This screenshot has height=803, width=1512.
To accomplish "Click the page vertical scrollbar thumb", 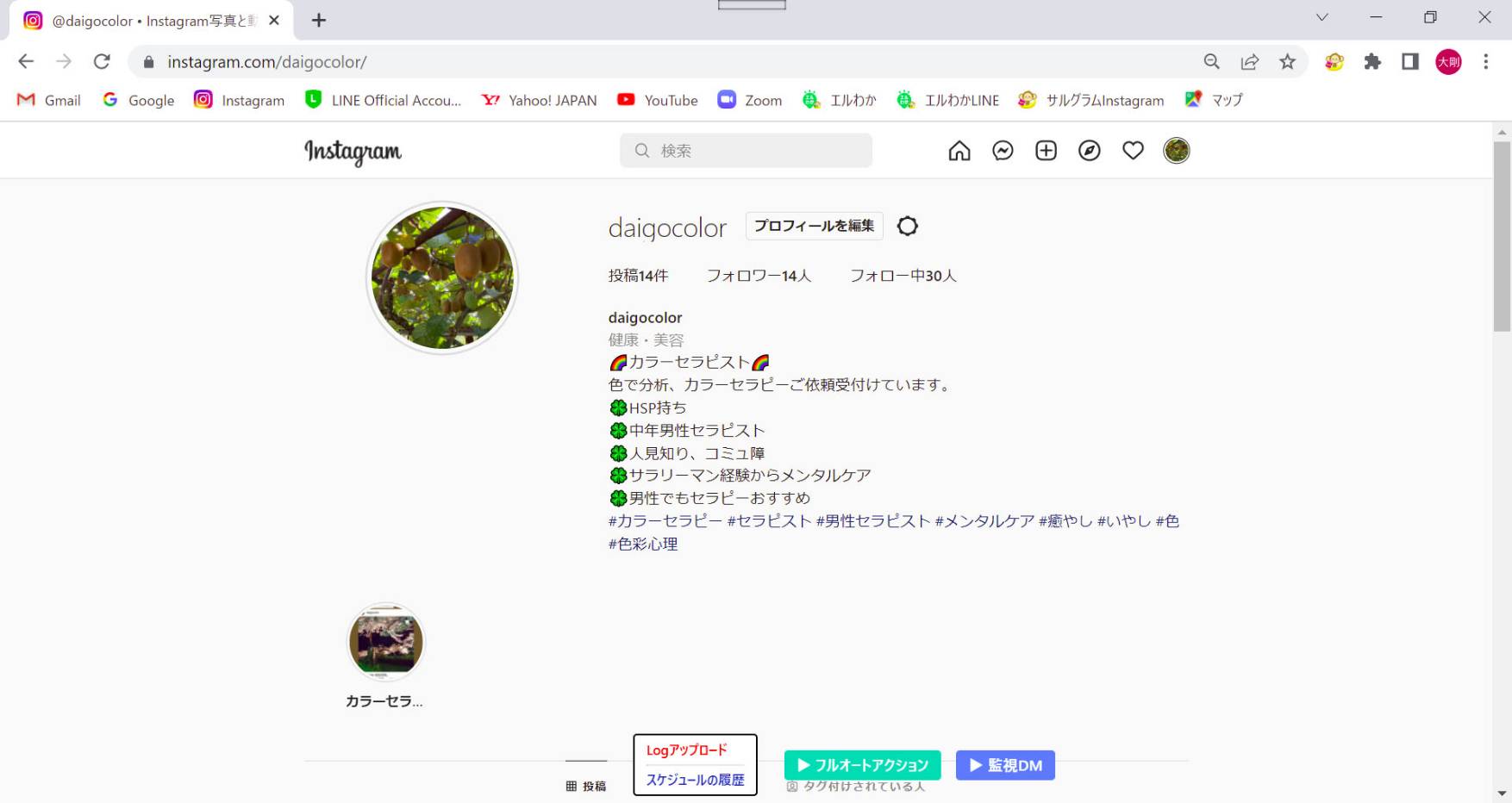I will (x=1503, y=236).
